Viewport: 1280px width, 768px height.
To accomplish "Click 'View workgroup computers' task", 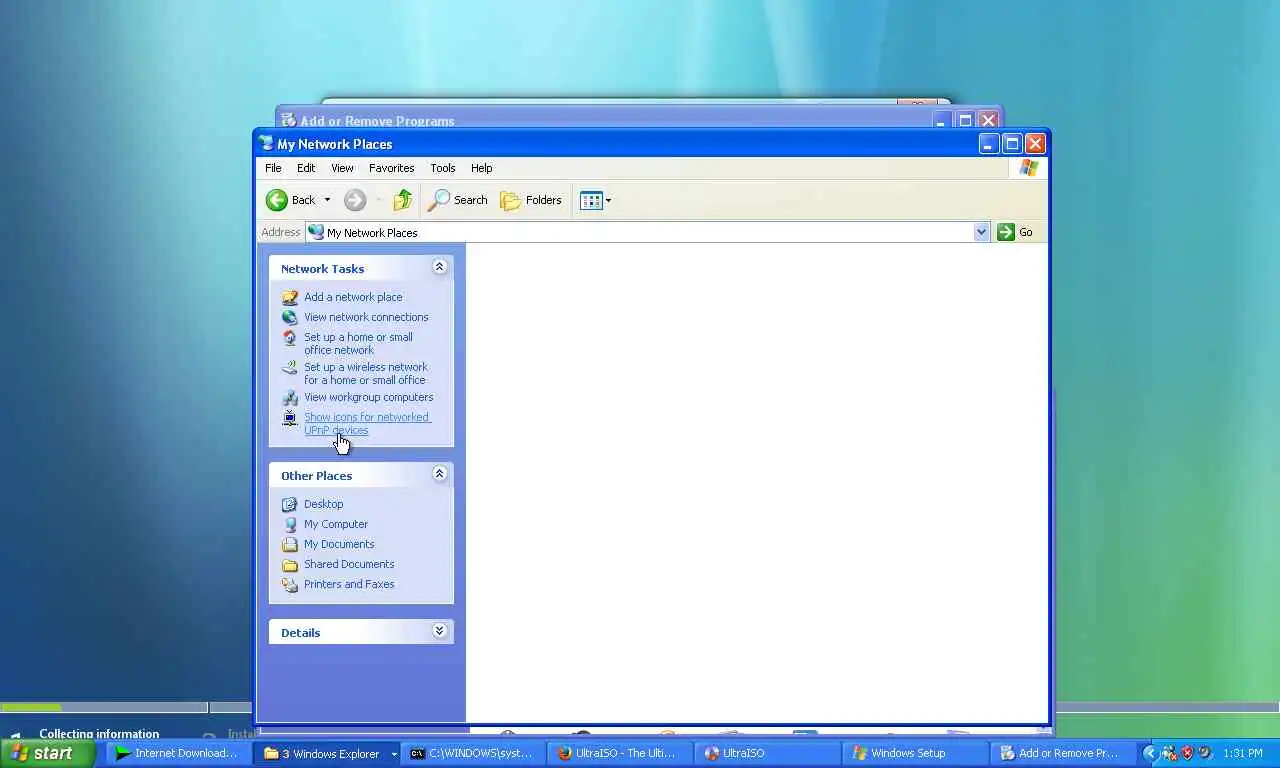I will click(368, 397).
